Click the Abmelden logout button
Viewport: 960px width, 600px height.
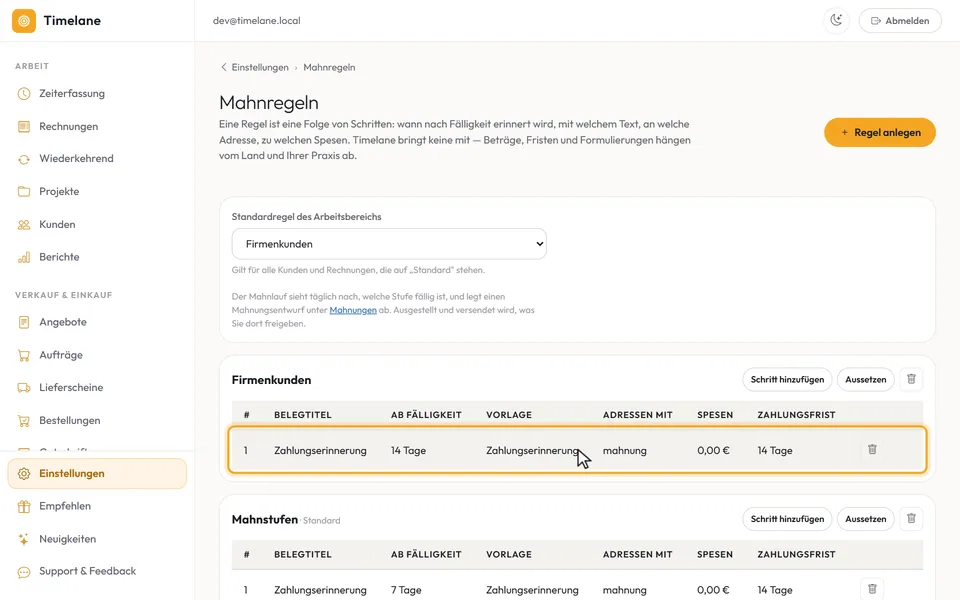click(900, 21)
